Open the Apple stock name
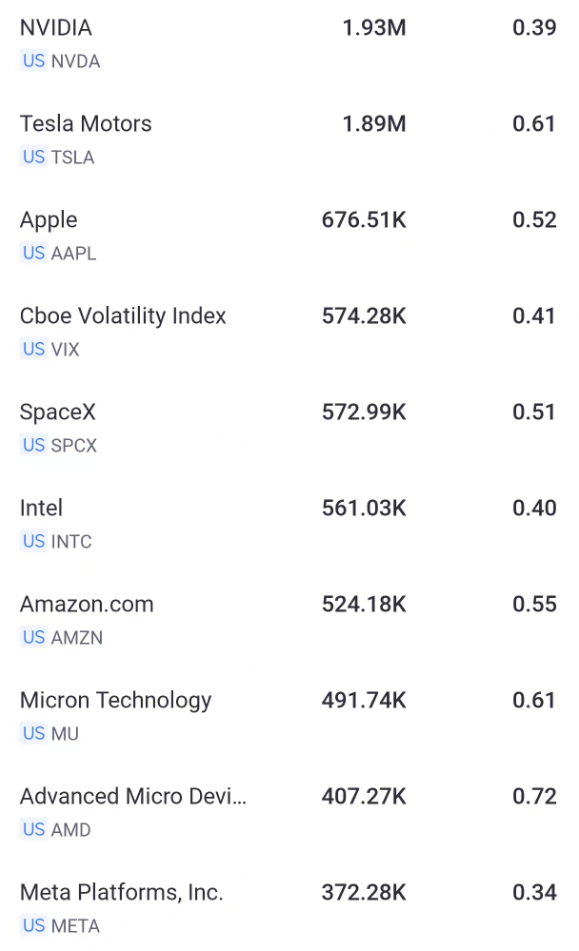The image size is (579, 951). (49, 220)
